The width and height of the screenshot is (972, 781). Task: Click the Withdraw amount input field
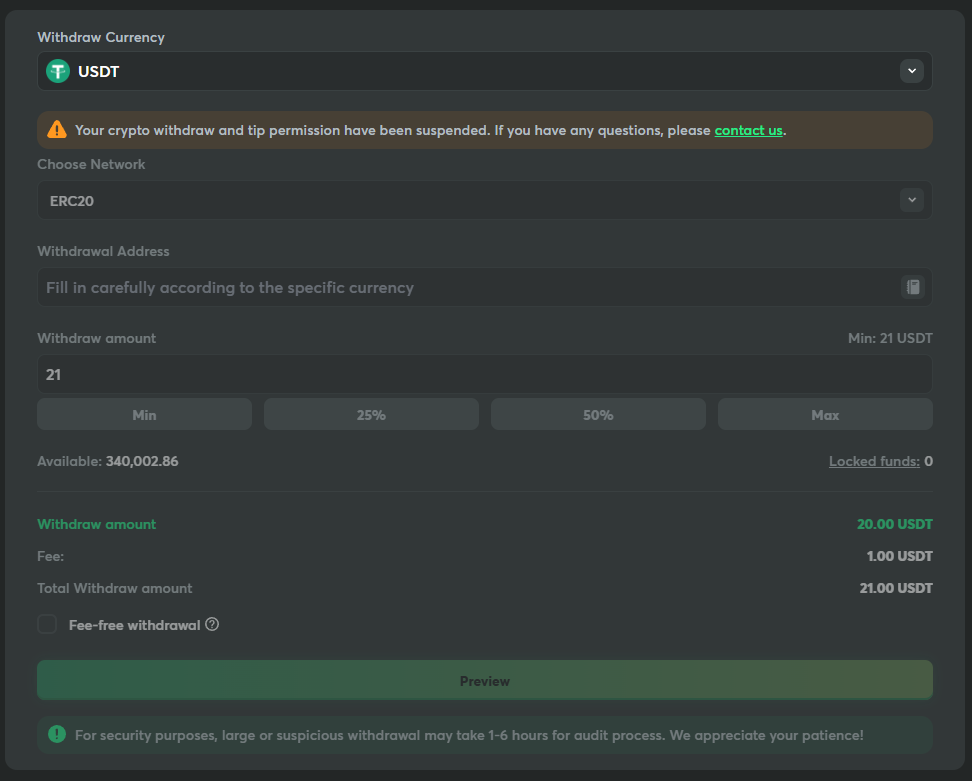point(484,375)
